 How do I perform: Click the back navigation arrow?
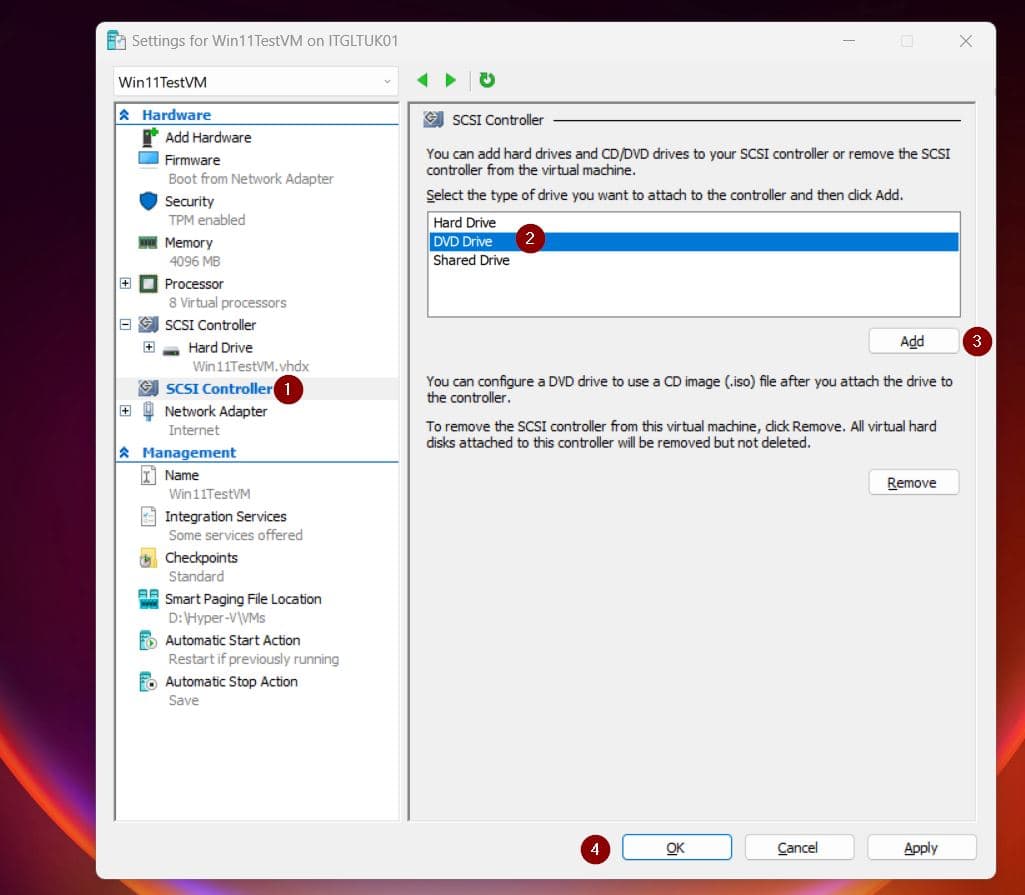coord(422,80)
